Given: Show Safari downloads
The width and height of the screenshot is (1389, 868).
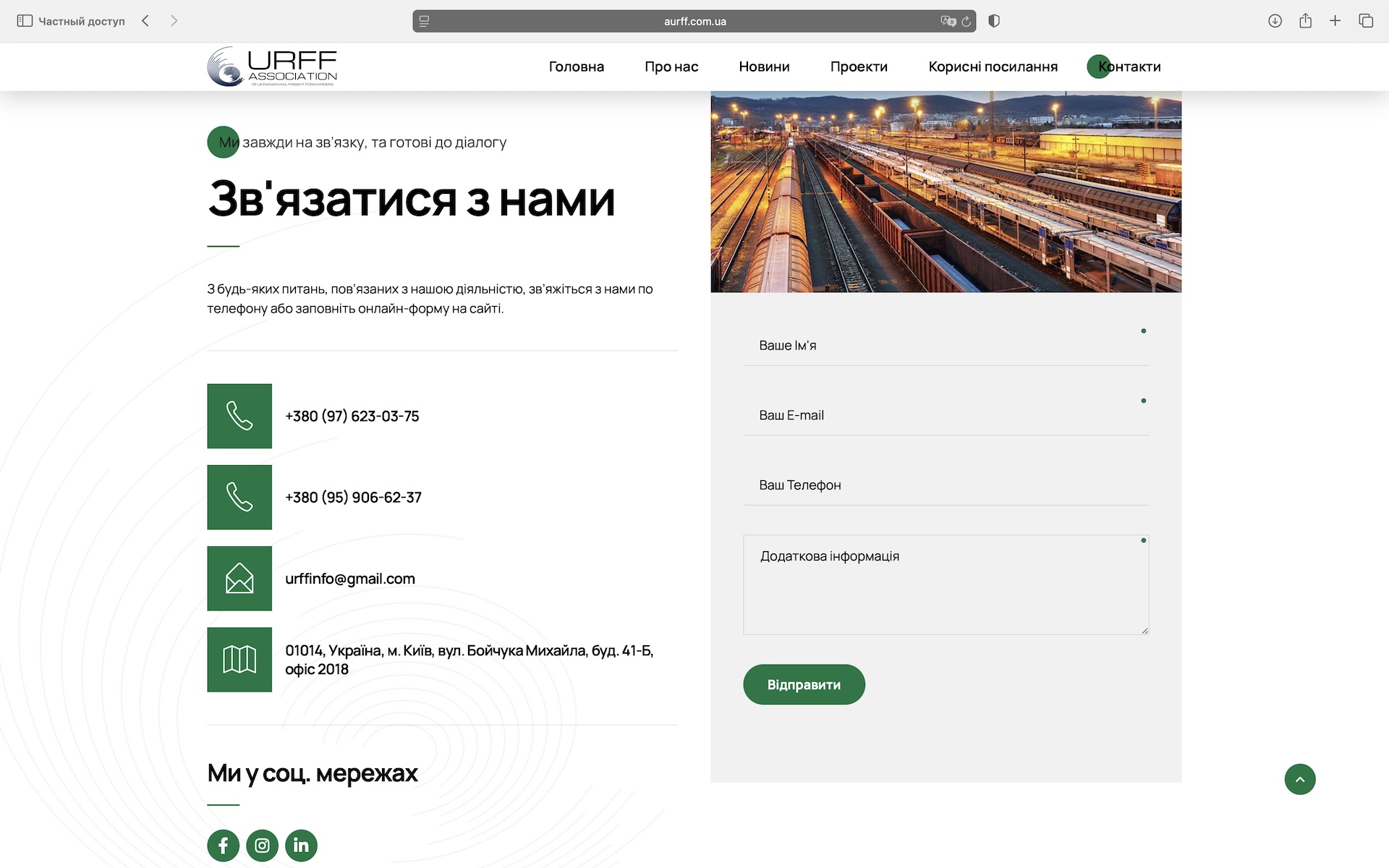Looking at the screenshot, I should 1275,21.
